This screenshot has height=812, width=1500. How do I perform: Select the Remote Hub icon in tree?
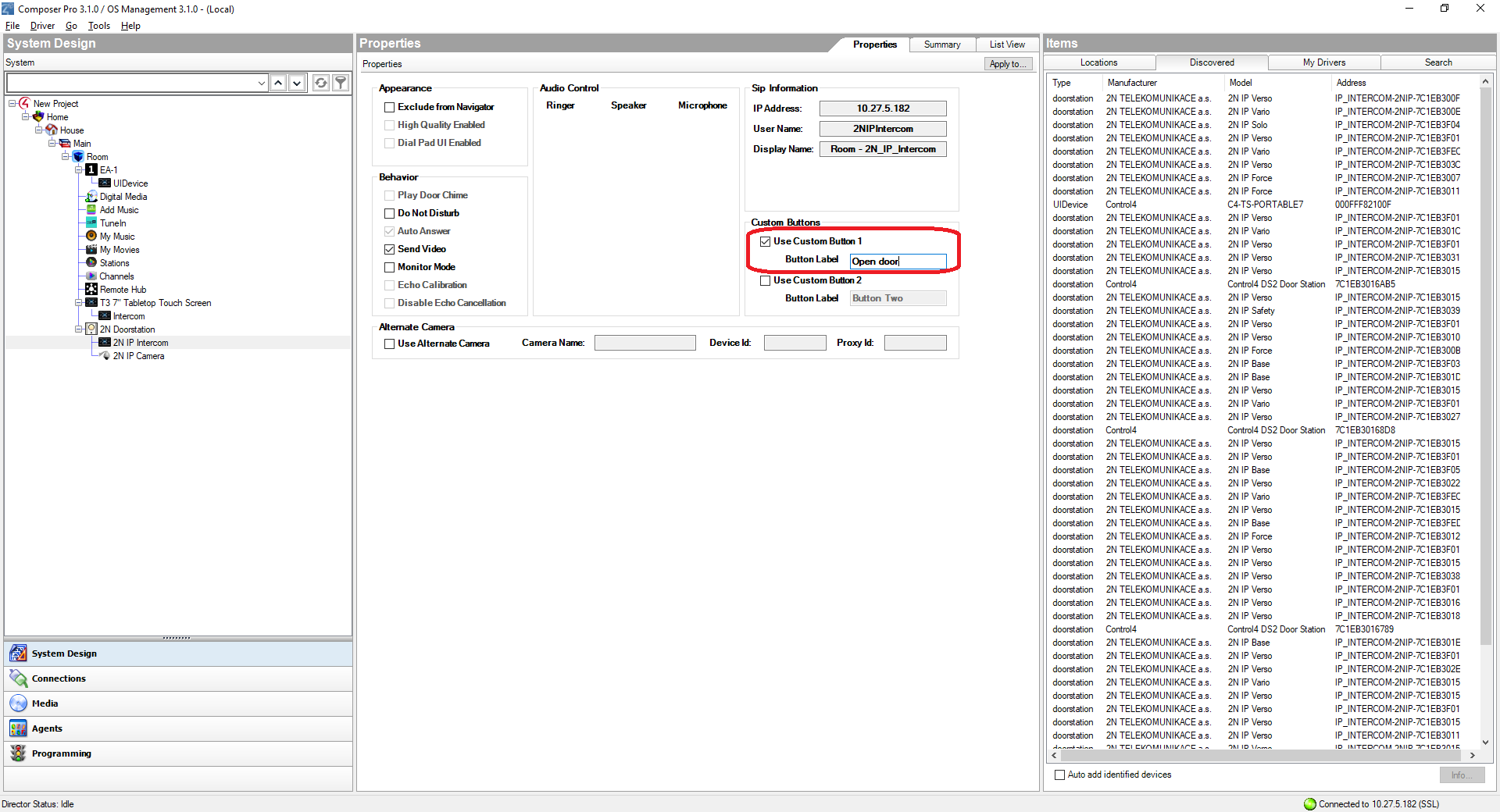click(91, 290)
